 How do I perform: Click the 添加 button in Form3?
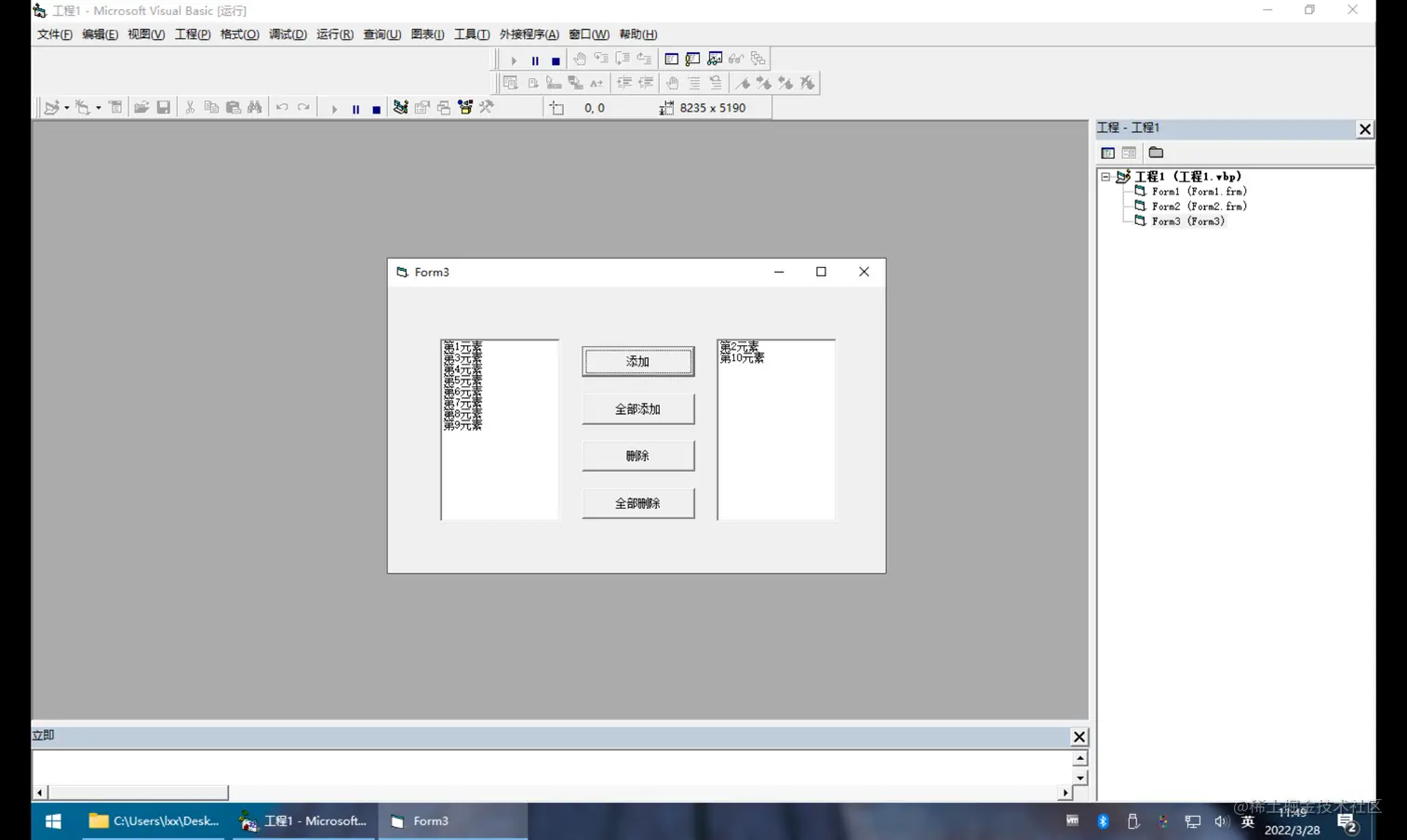pos(638,362)
